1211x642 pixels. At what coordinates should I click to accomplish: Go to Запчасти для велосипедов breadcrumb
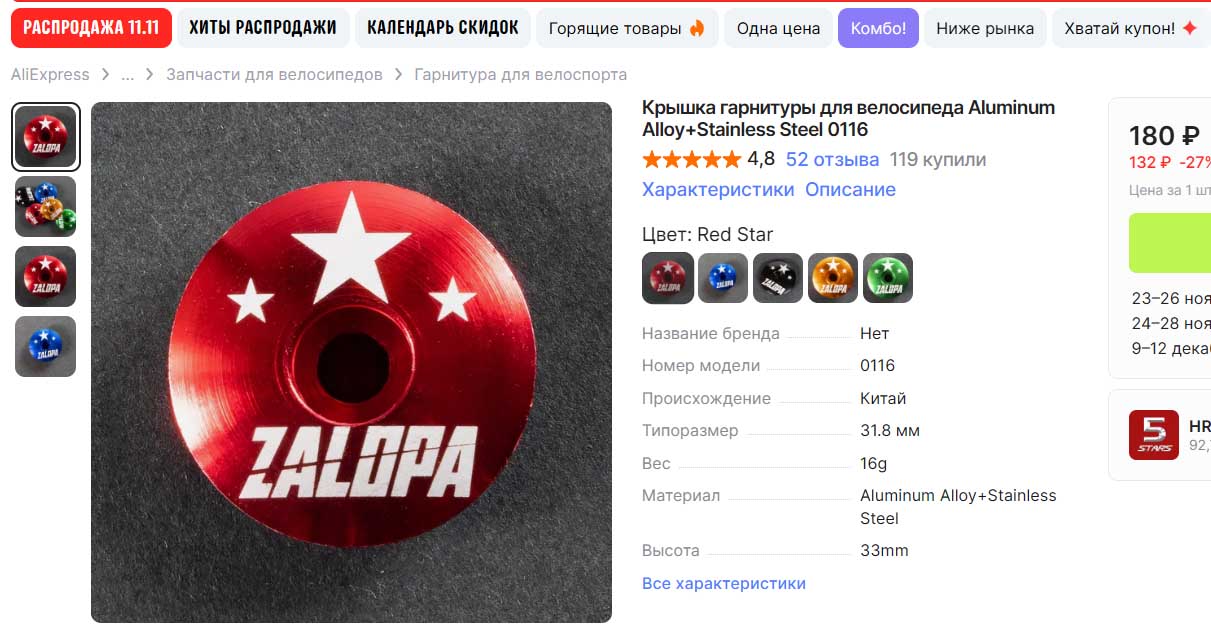coord(274,74)
